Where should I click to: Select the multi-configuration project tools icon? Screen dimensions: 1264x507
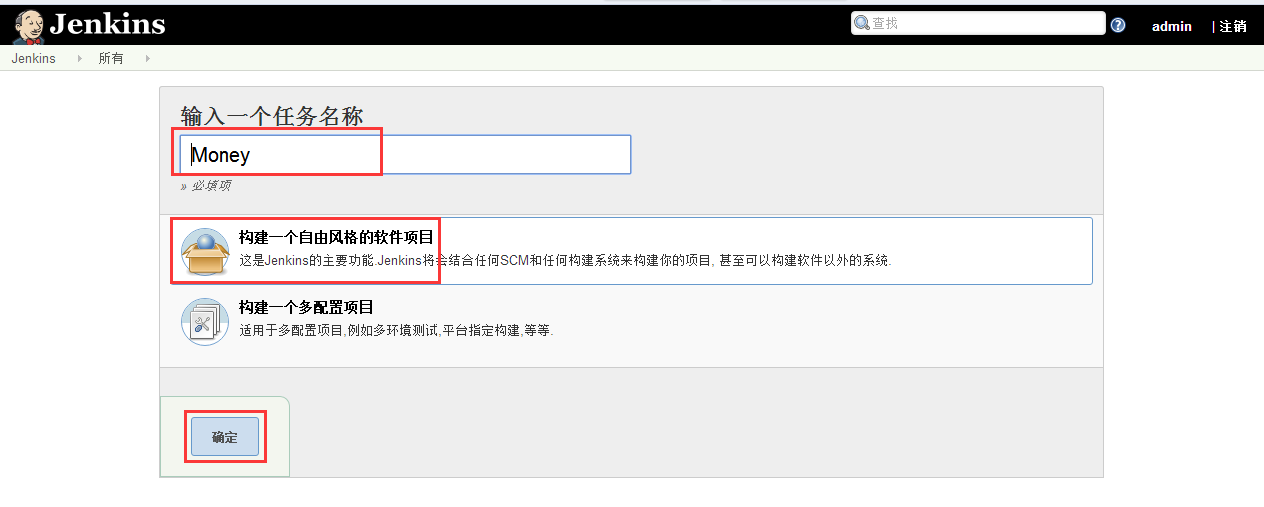point(205,322)
